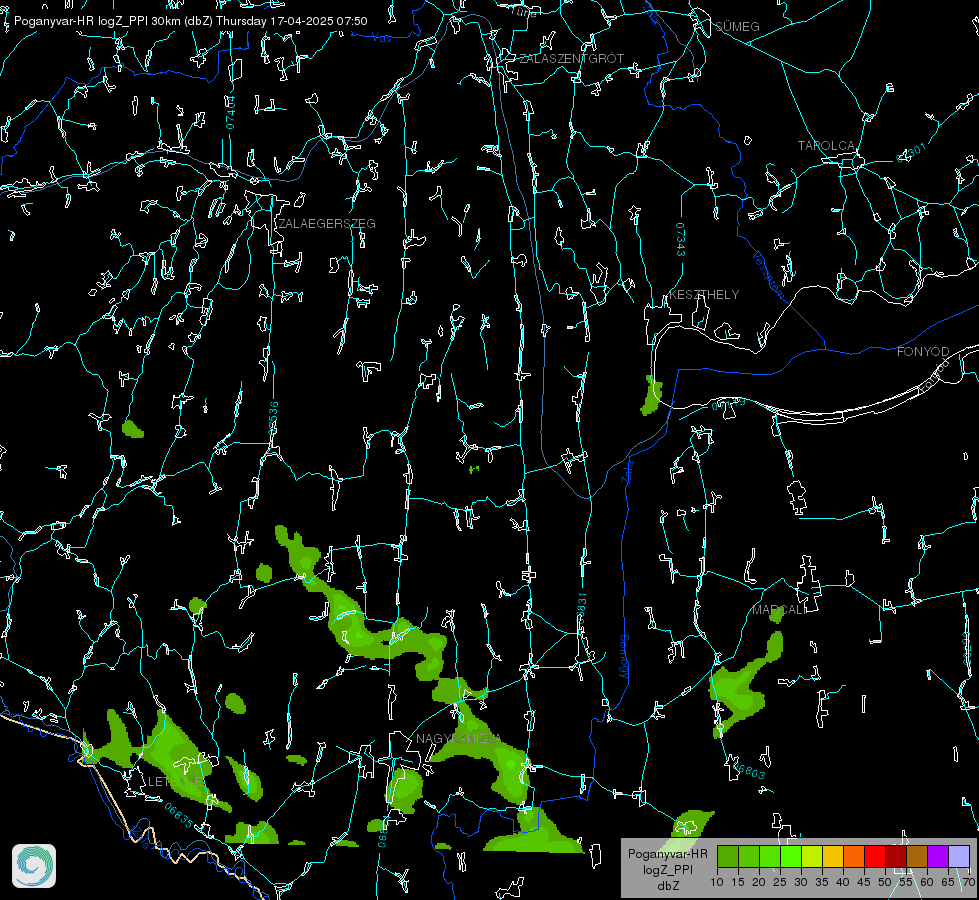This screenshot has width=979, height=900.
Task: Select the 35-40 dBZ yellow legend swatch
Action: 833,856
